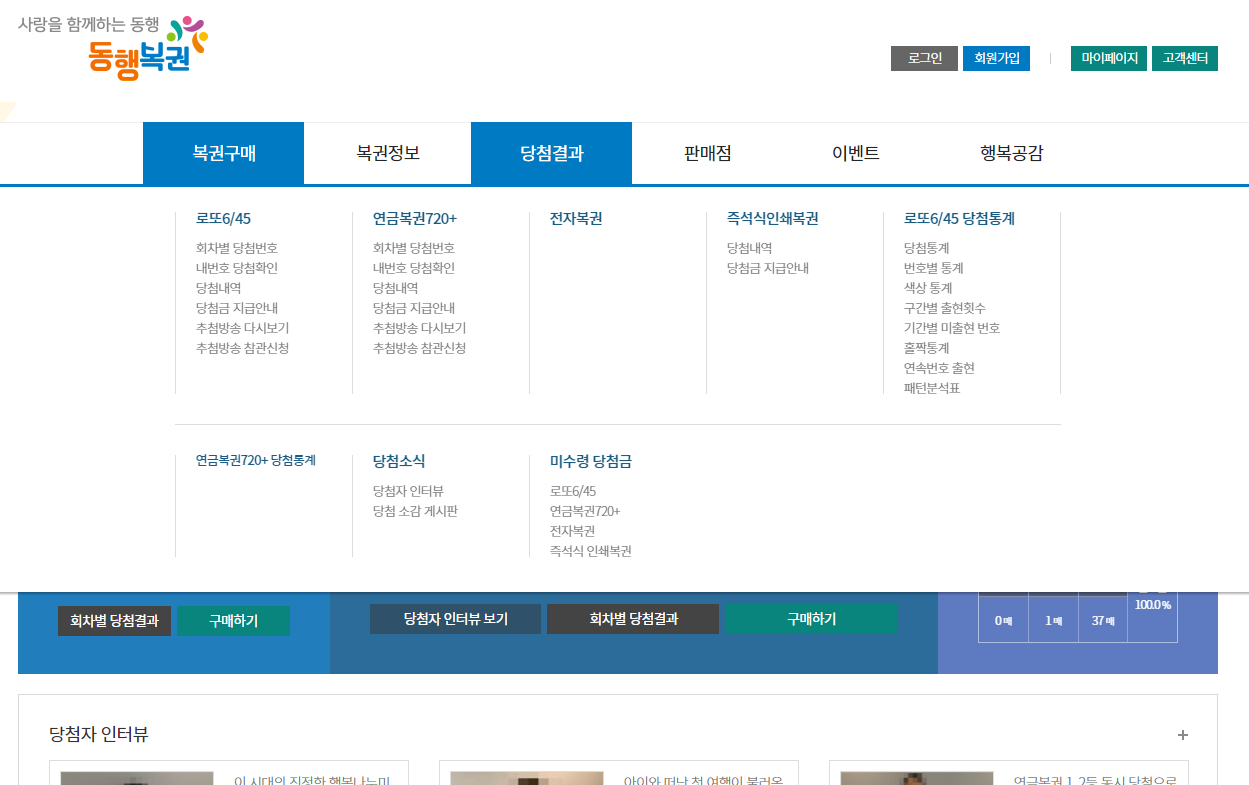
Task: Open 전자복권 under 미수령 당첨금
Action: click(573, 531)
